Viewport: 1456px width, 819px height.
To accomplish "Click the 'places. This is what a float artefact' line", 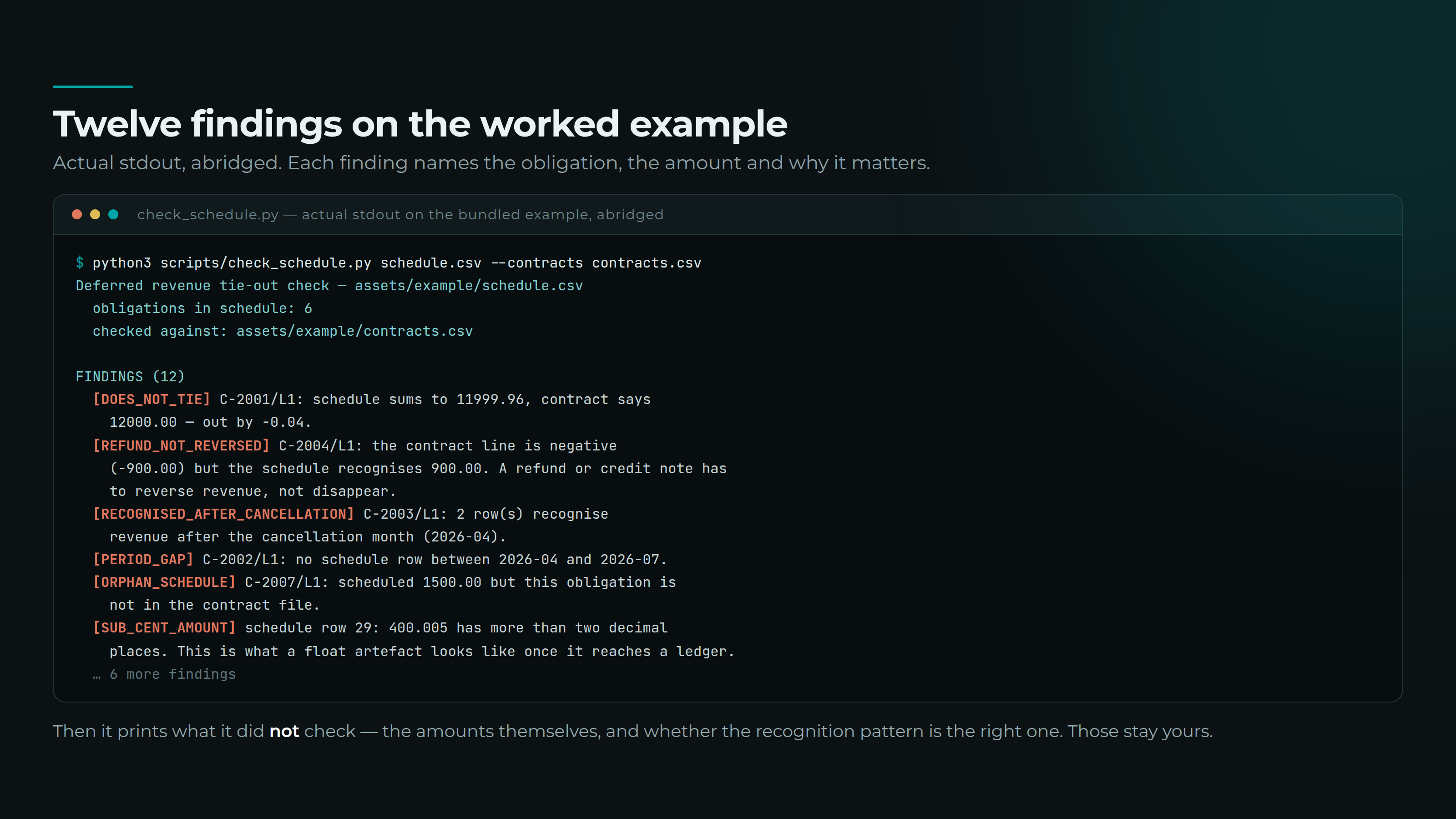I will pos(422,651).
